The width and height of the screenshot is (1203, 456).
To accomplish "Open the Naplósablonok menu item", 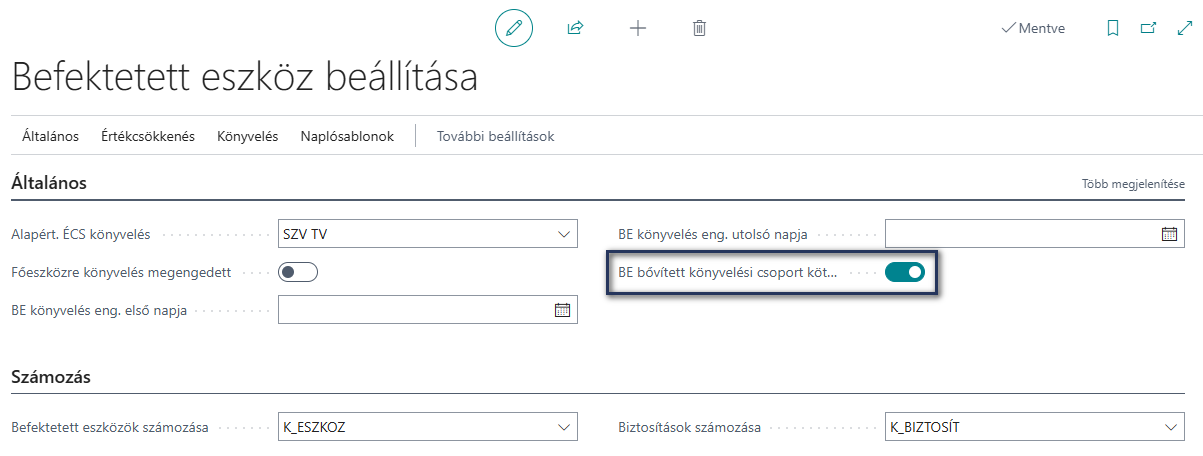I will [x=347, y=136].
